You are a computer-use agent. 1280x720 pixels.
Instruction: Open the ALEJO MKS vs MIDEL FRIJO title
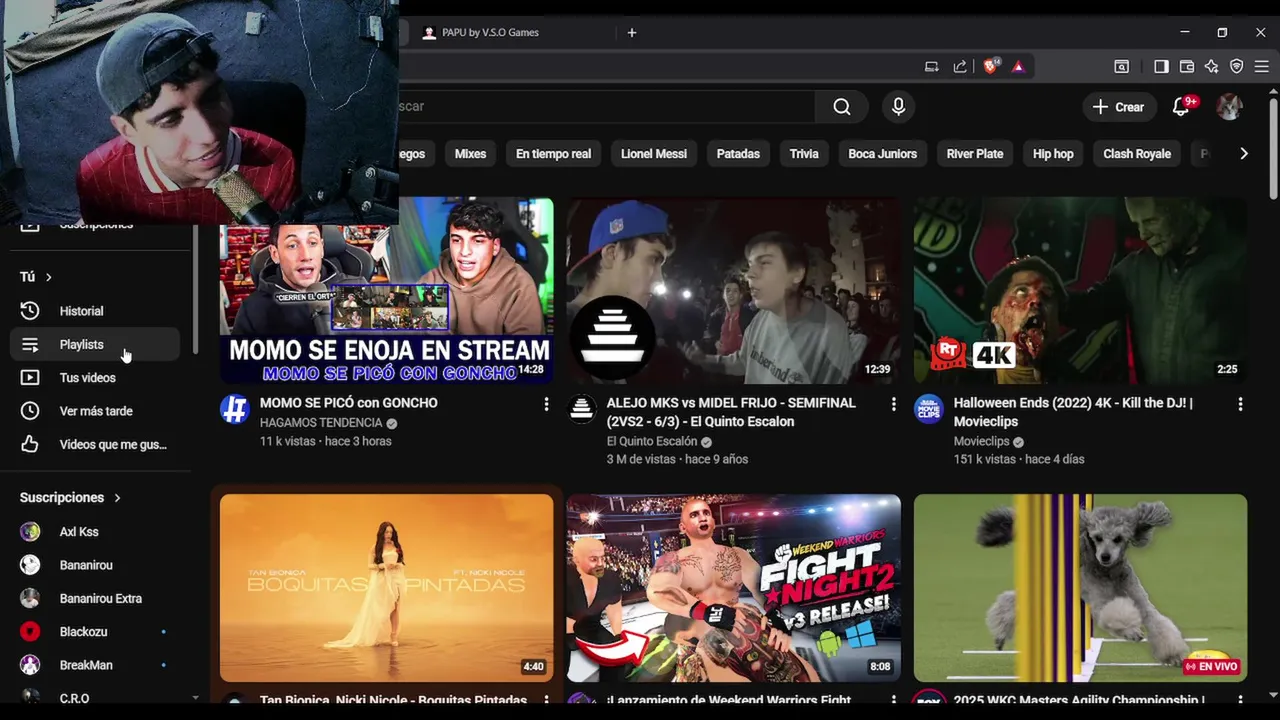coord(731,412)
